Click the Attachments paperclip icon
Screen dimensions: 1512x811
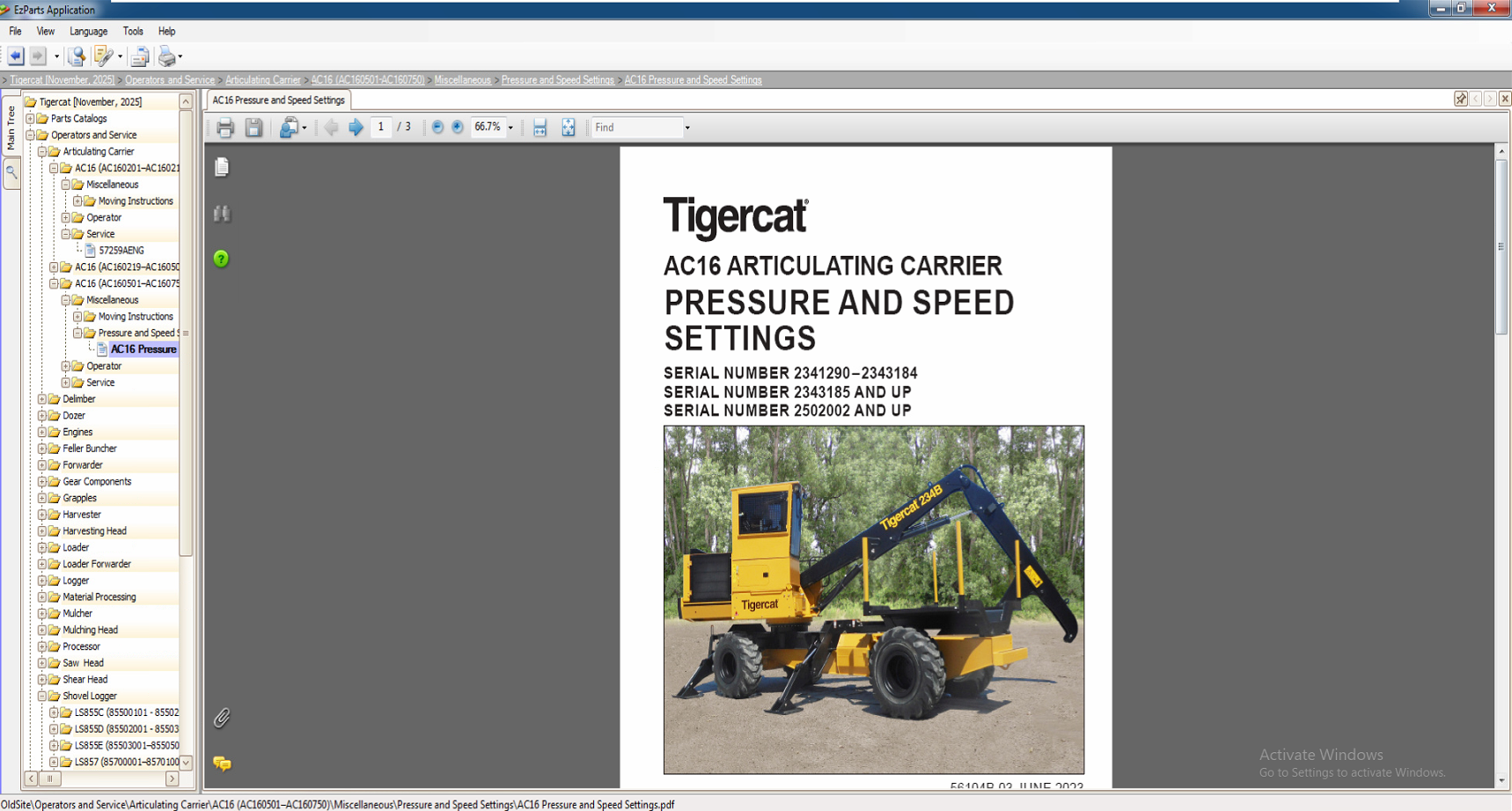click(x=223, y=718)
